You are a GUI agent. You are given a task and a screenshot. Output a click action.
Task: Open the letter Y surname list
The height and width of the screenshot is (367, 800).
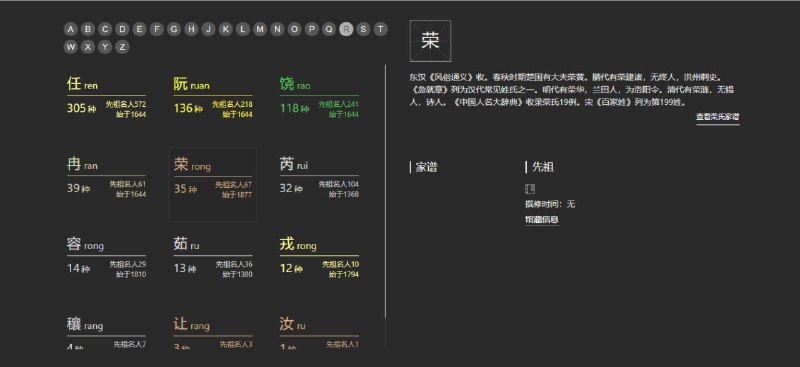105,47
